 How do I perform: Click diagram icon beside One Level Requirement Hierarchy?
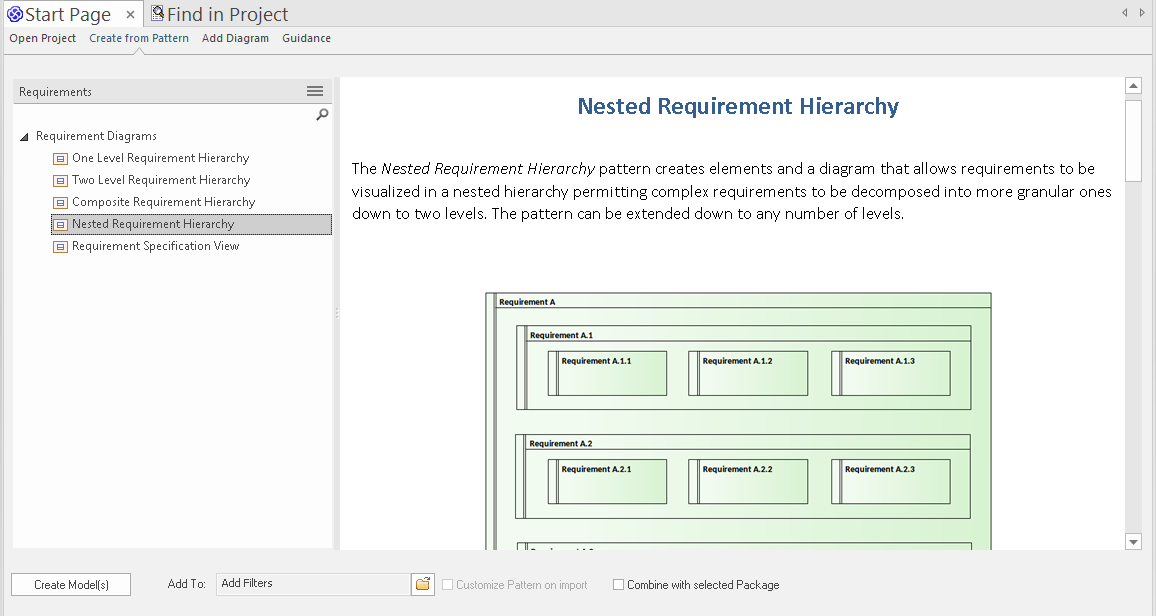[x=60, y=158]
